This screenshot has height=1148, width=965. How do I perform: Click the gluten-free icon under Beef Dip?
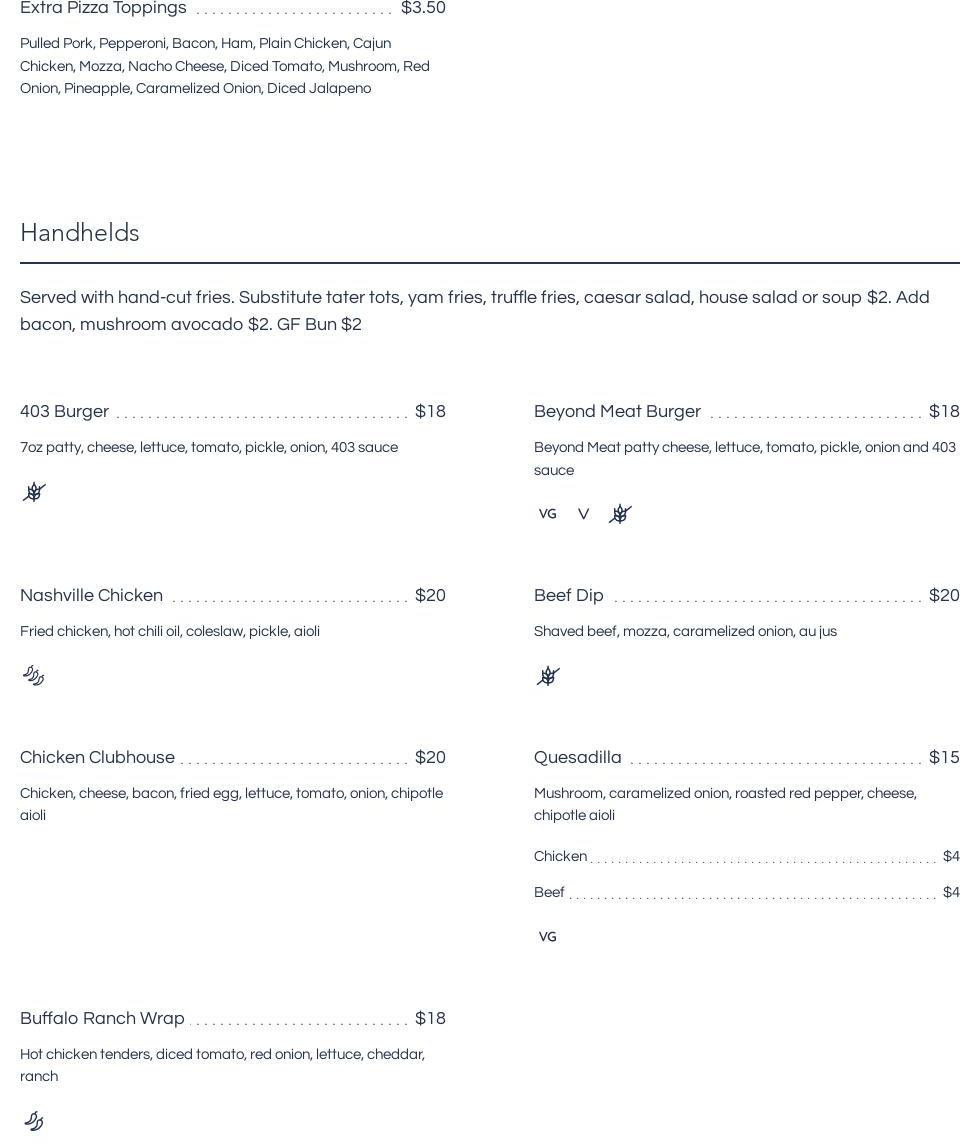click(548, 676)
